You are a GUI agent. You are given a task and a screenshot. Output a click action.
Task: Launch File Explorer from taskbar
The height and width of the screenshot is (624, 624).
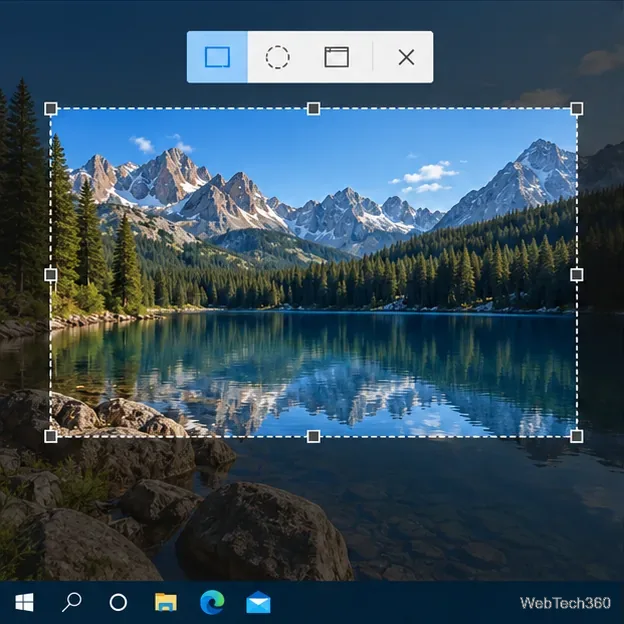[x=166, y=602]
